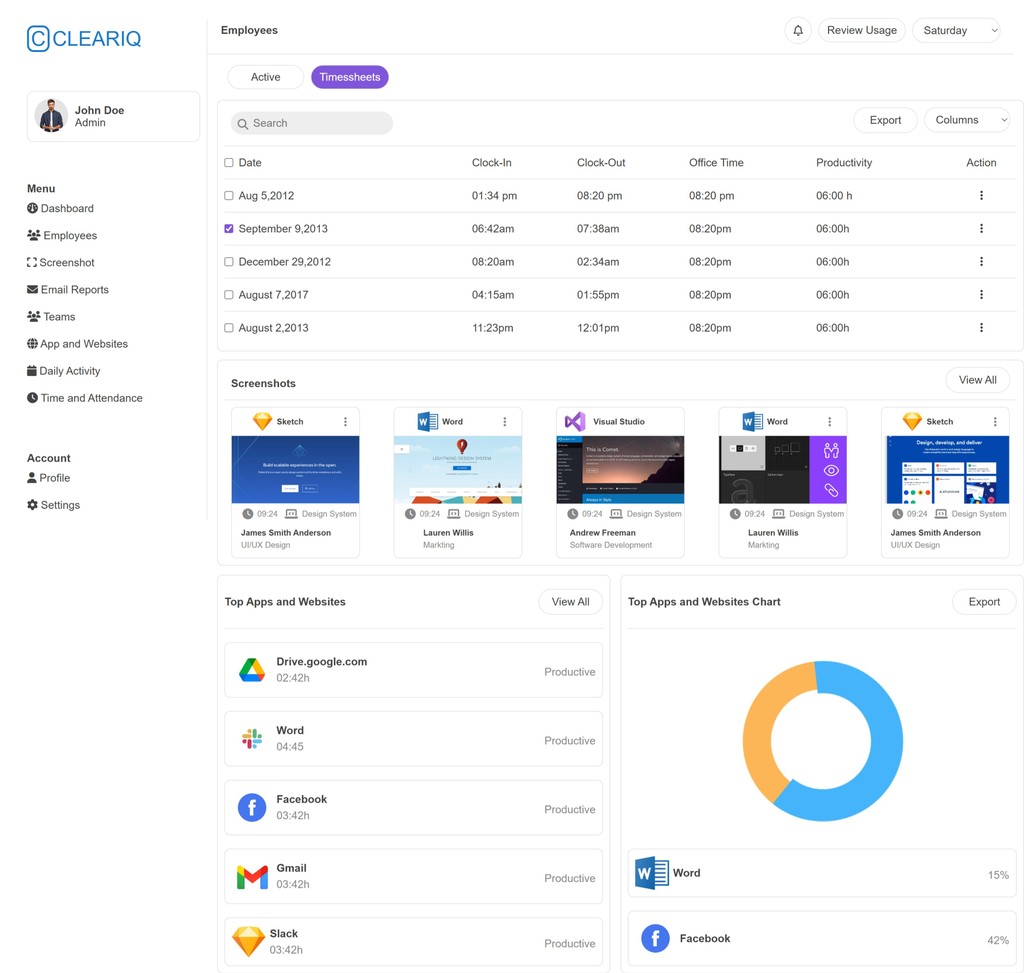This screenshot has width=1024, height=973.
Task: Click Facebook icon in chart legend
Action: pos(655,938)
